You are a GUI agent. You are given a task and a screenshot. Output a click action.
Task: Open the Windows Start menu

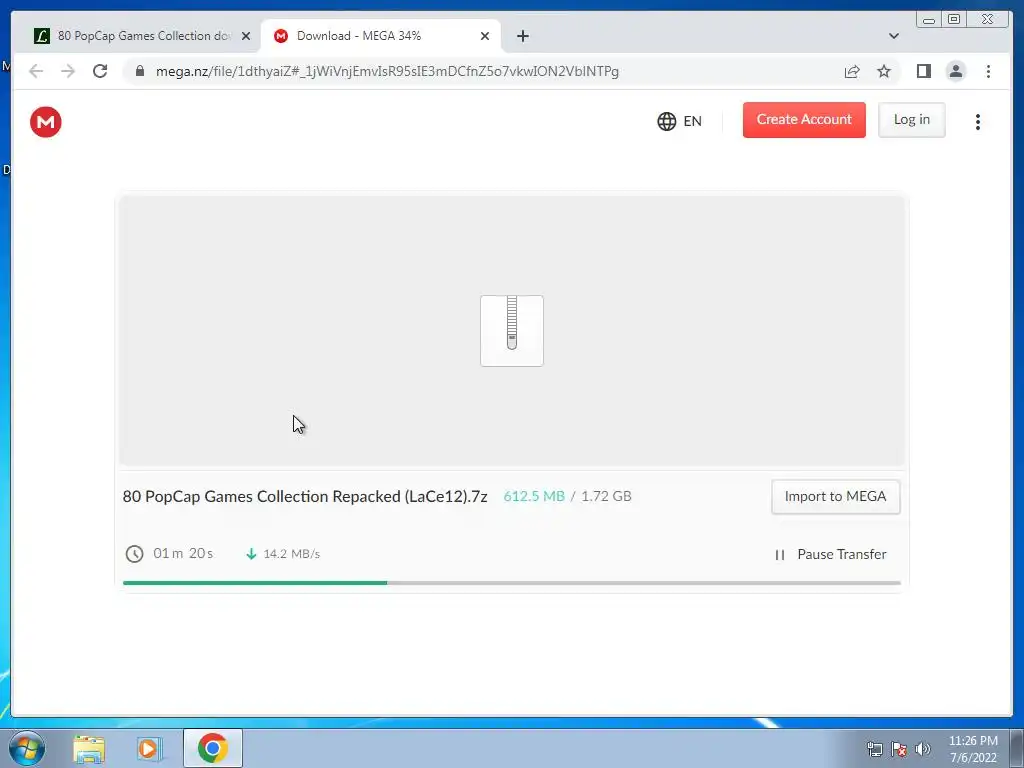point(27,748)
